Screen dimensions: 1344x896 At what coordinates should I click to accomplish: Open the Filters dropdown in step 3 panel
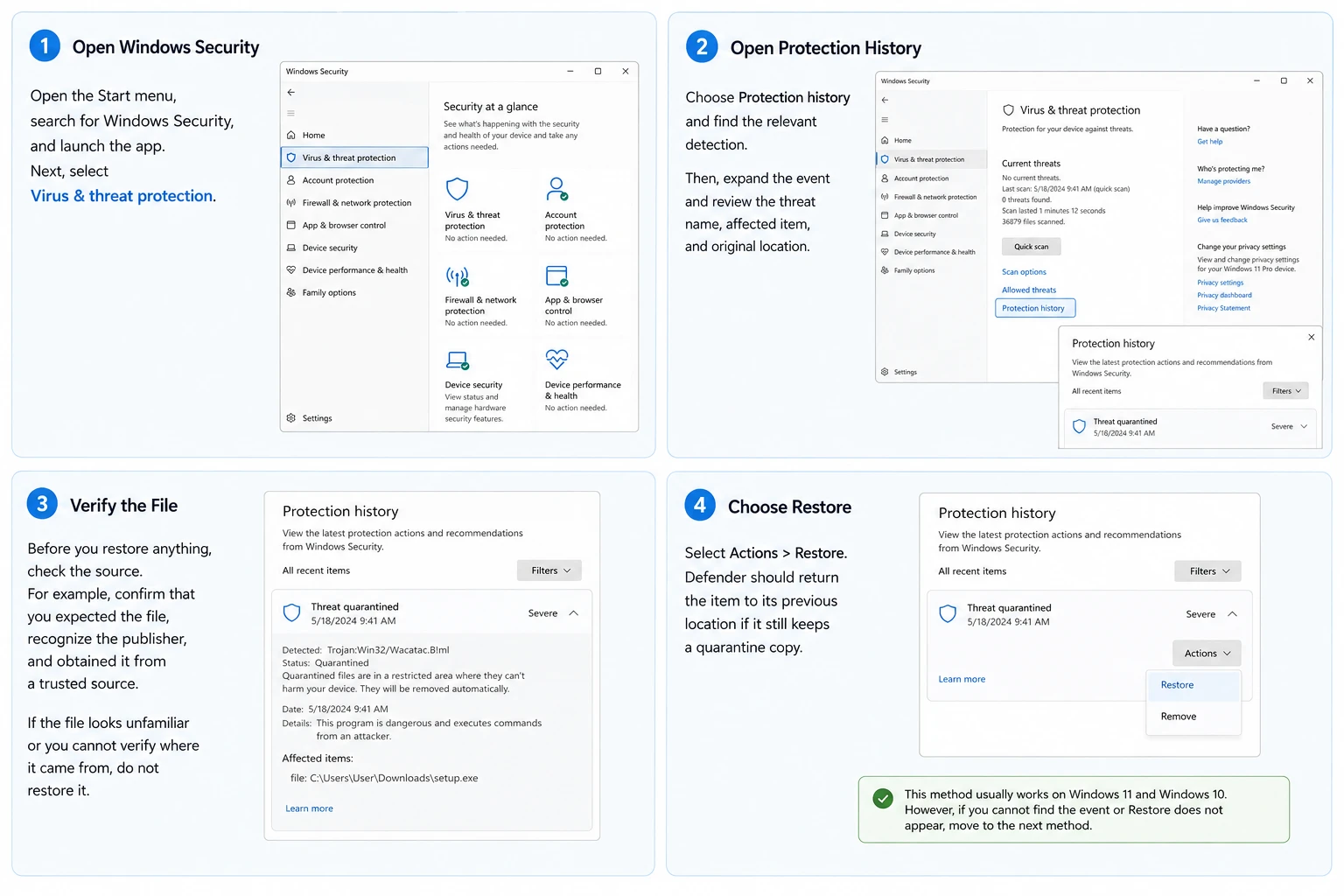click(x=549, y=570)
